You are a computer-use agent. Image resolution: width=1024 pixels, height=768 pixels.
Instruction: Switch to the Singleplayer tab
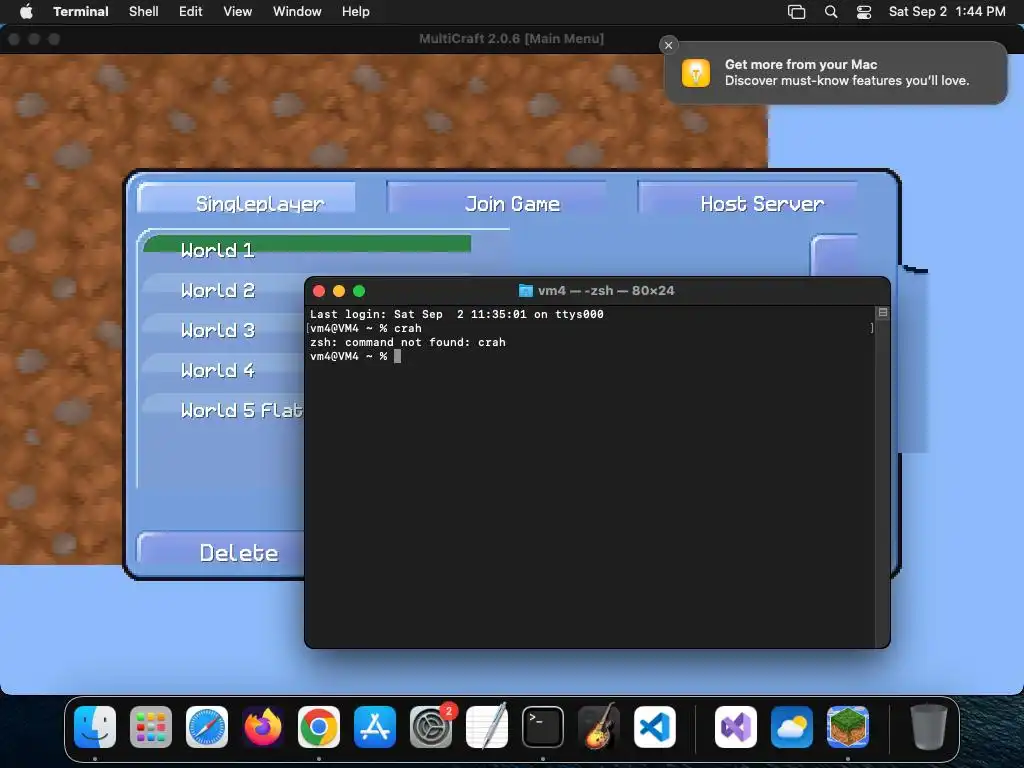247,197
